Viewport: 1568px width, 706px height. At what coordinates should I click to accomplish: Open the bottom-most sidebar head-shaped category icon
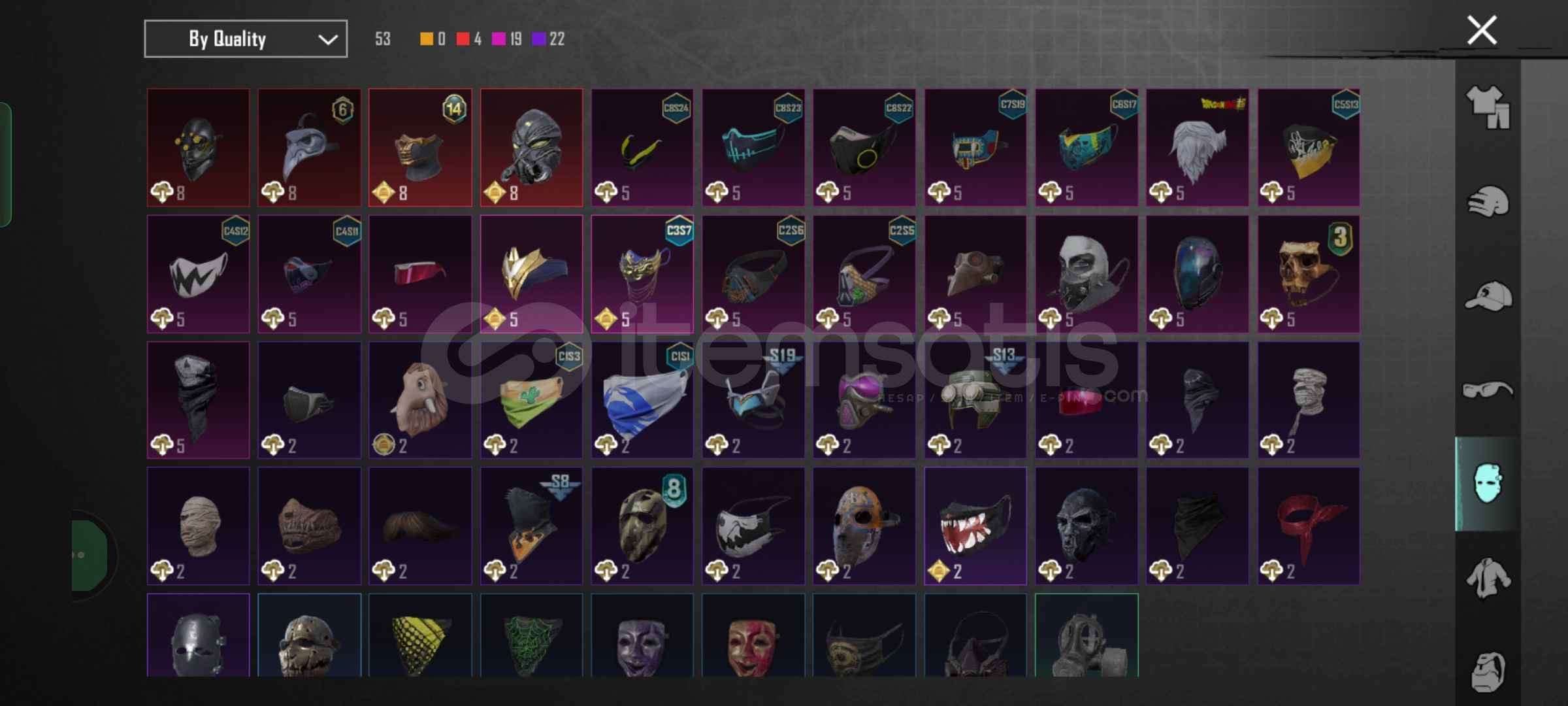pyautogui.click(x=1488, y=671)
